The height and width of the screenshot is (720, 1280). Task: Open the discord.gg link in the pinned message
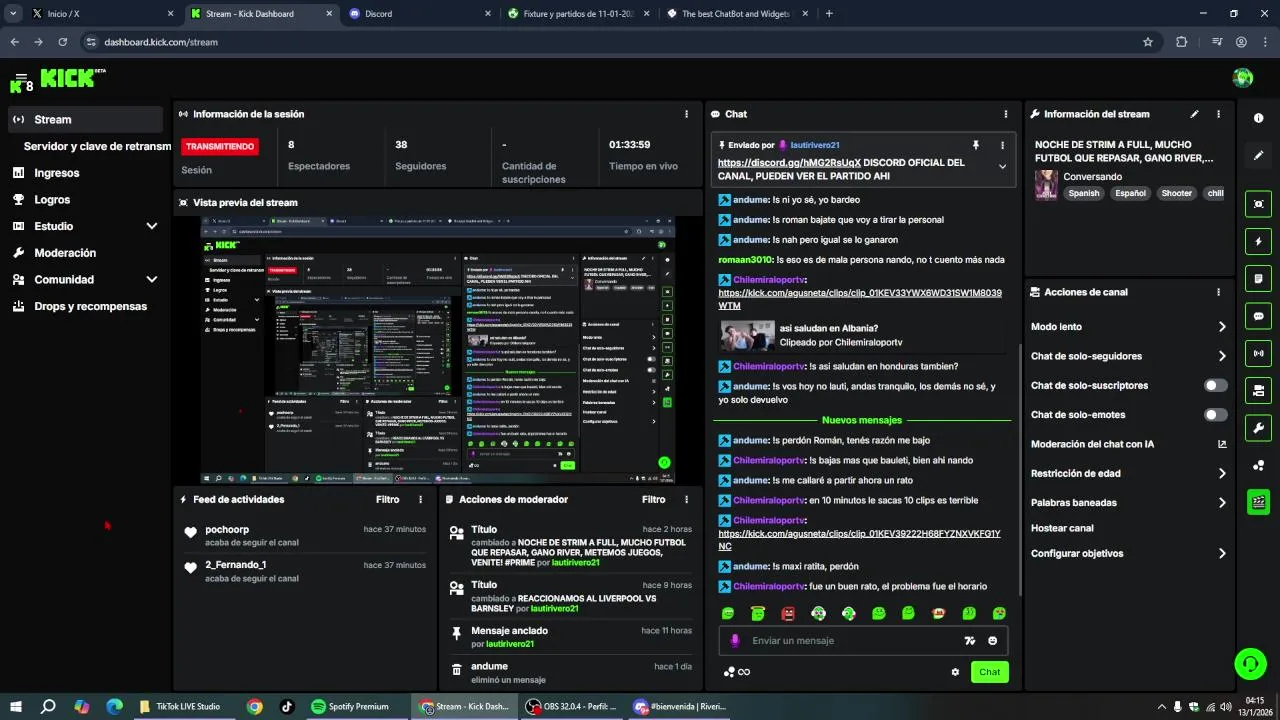[789, 162]
